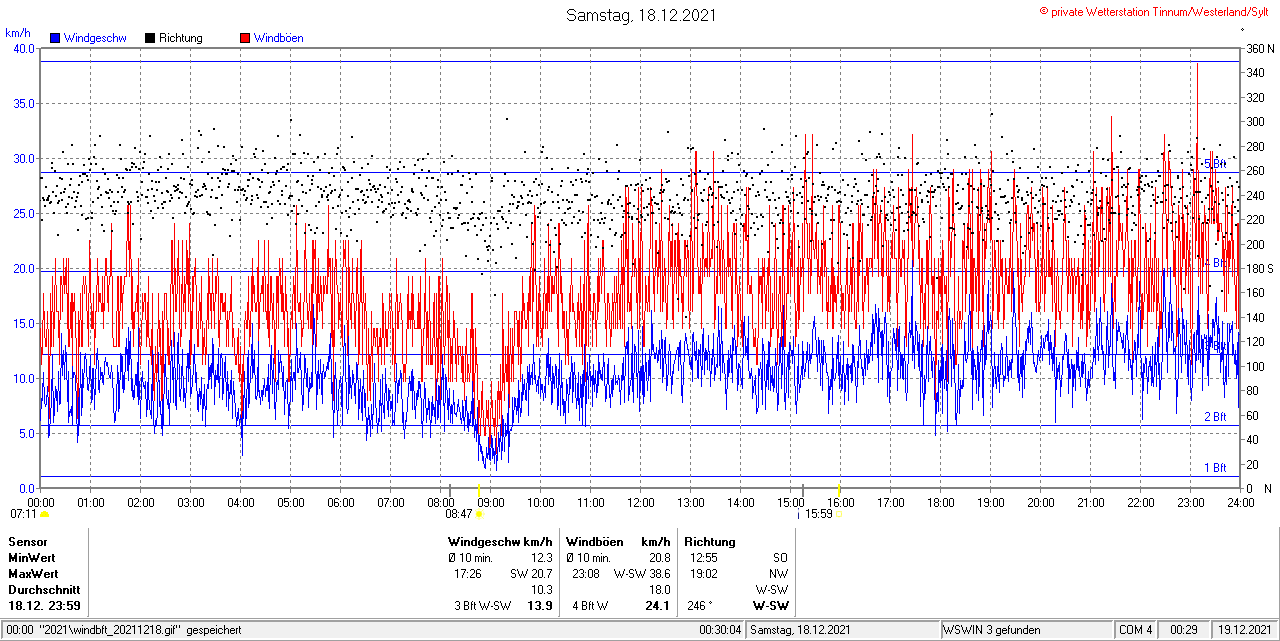Click the average gust value 18.0
Image resolution: width=1280 pixels, height=641 pixels.
659,590
